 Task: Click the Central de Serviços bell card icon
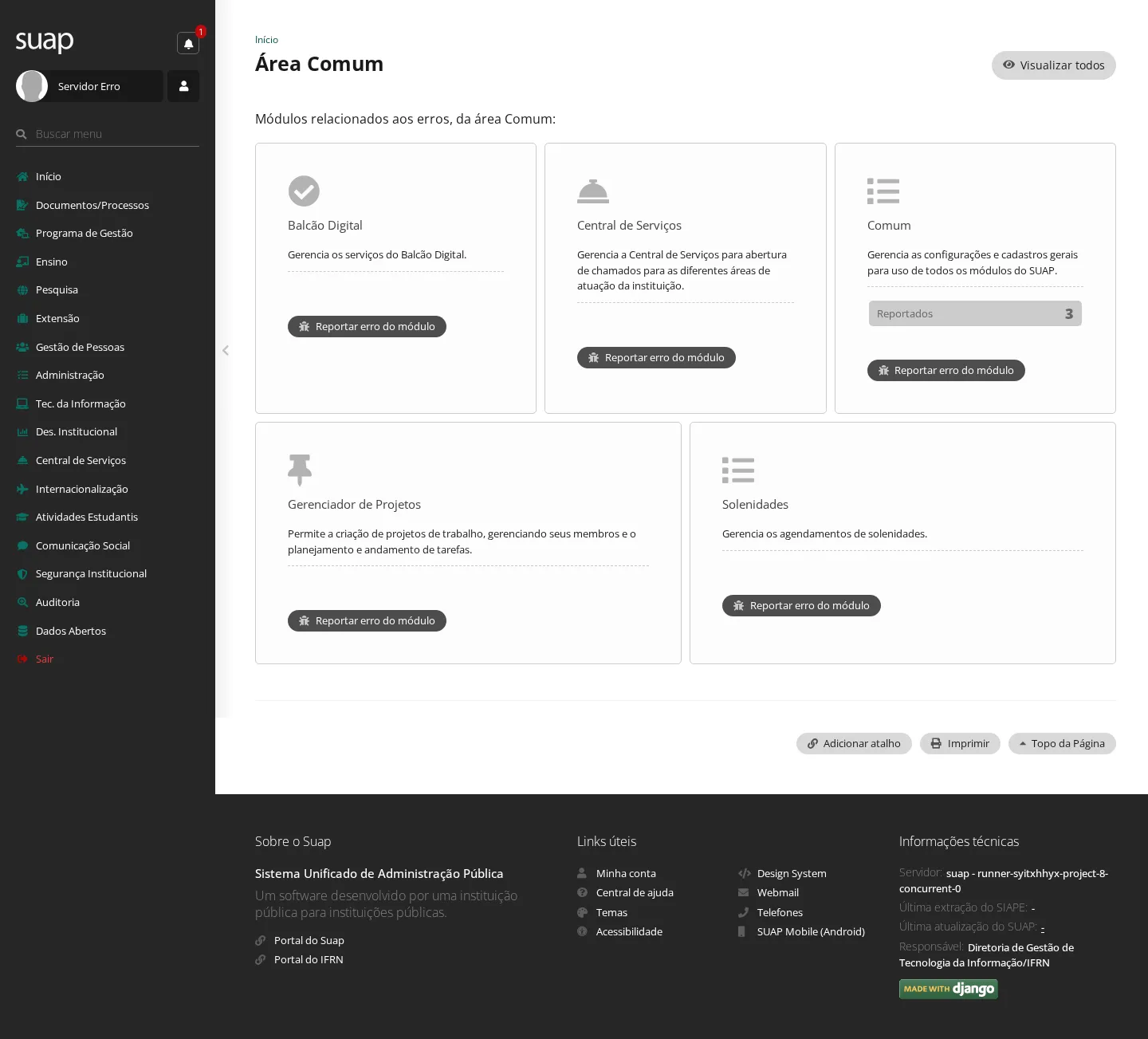593,191
